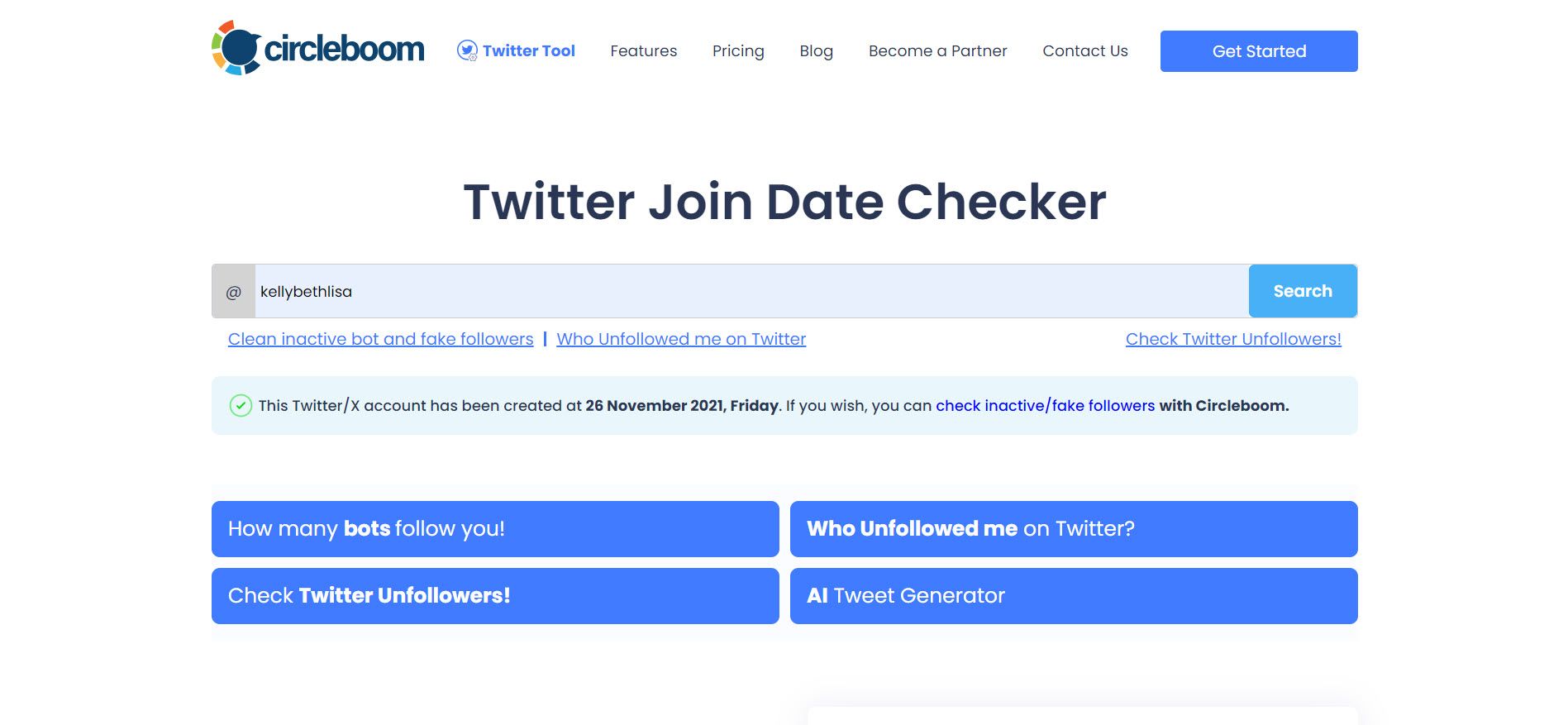The height and width of the screenshot is (725, 1568).
Task: Click Who Unfollowed me on Twitter link
Action: coord(681,339)
